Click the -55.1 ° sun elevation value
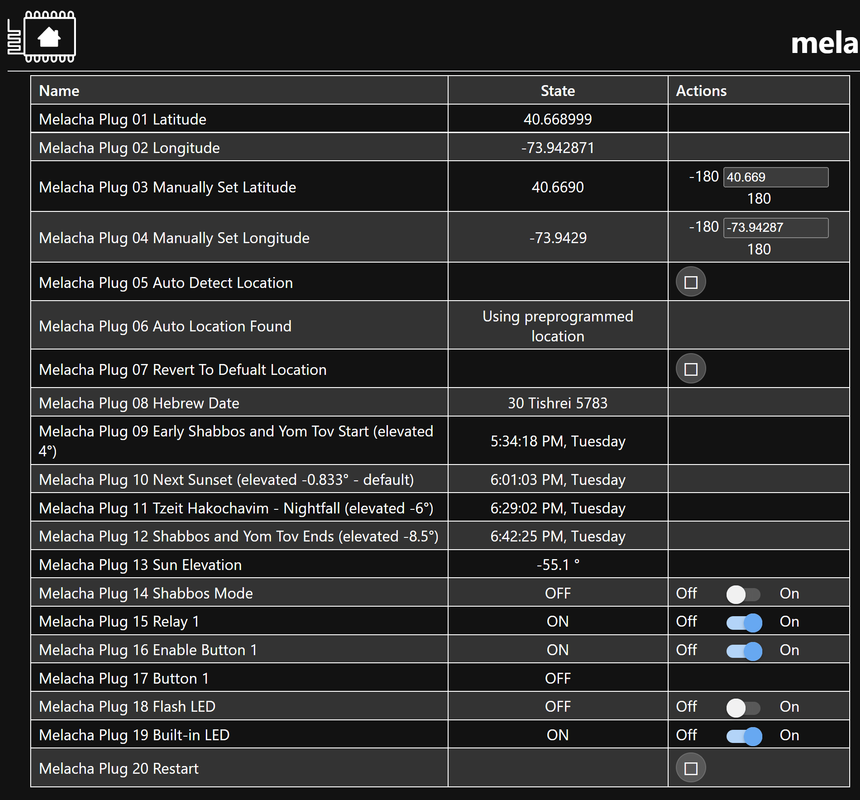The image size is (860, 800). pos(558,565)
